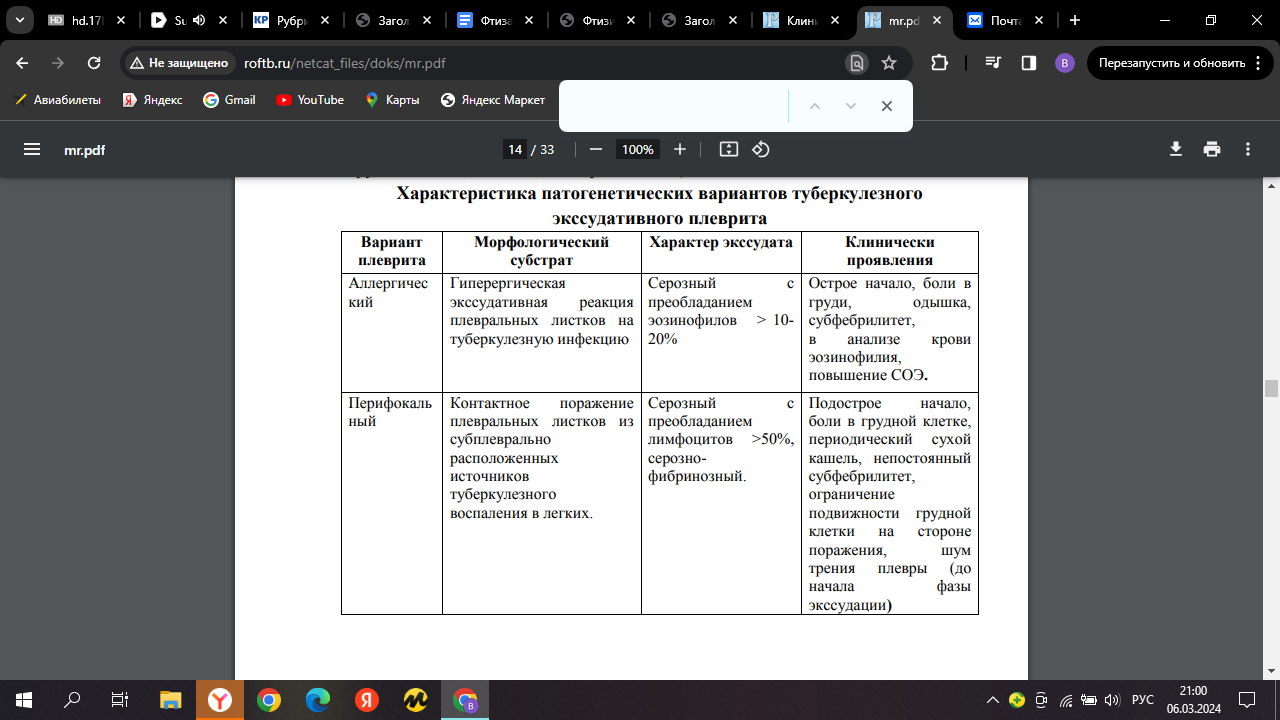Viewport: 1280px width, 720px height.
Task: Click the header 'Морфологический субстрат'
Action: coord(541,251)
